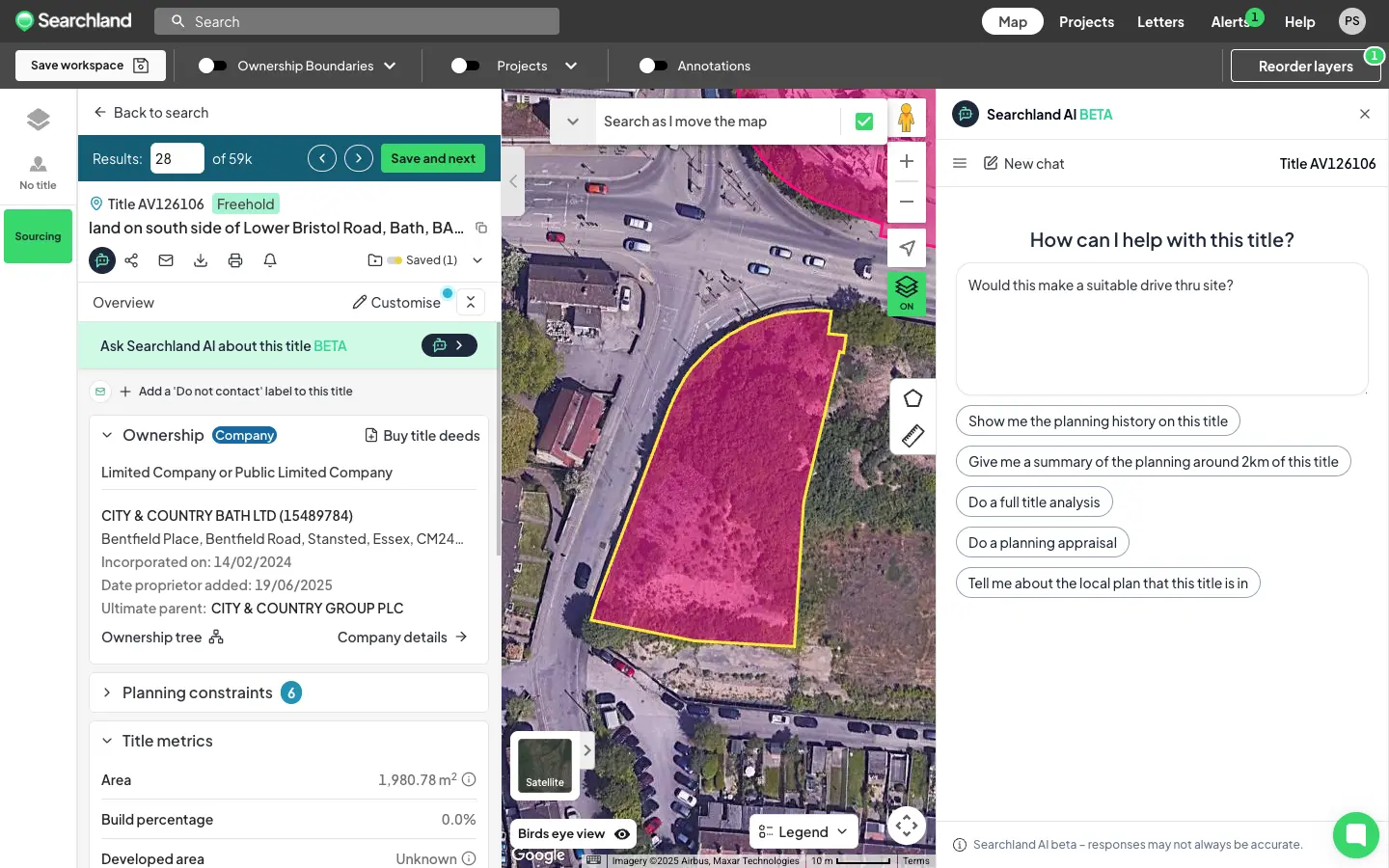Viewport: 1389px width, 868px height.
Task: Start a New chat in Searchland AI
Action: point(1023,163)
